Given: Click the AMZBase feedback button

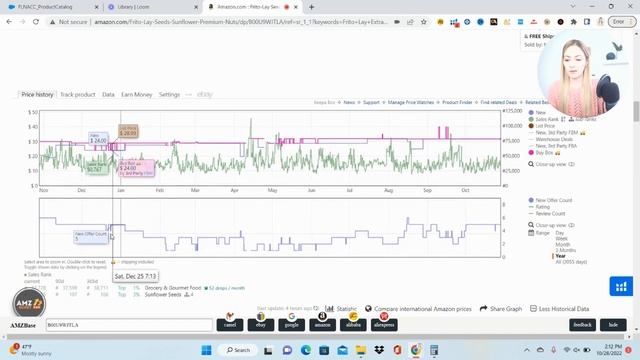Looking at the screenshot, I should click(582, 325).
